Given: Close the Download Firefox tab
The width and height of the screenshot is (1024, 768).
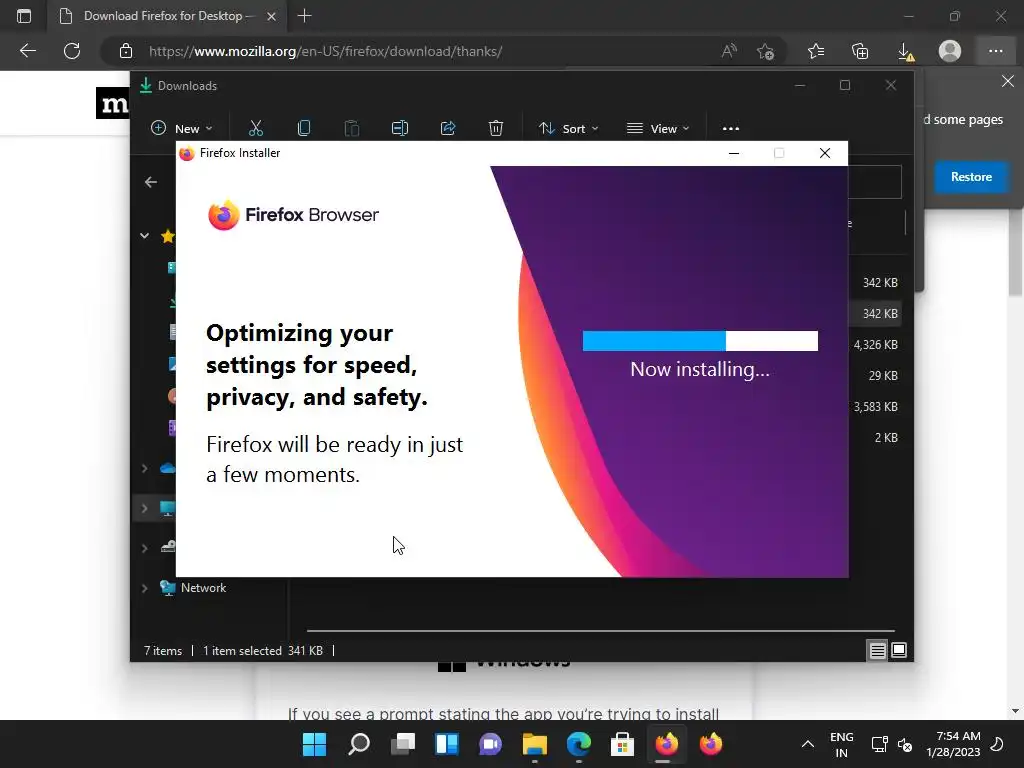Looking at the screenshot, I should click(272, 16).
